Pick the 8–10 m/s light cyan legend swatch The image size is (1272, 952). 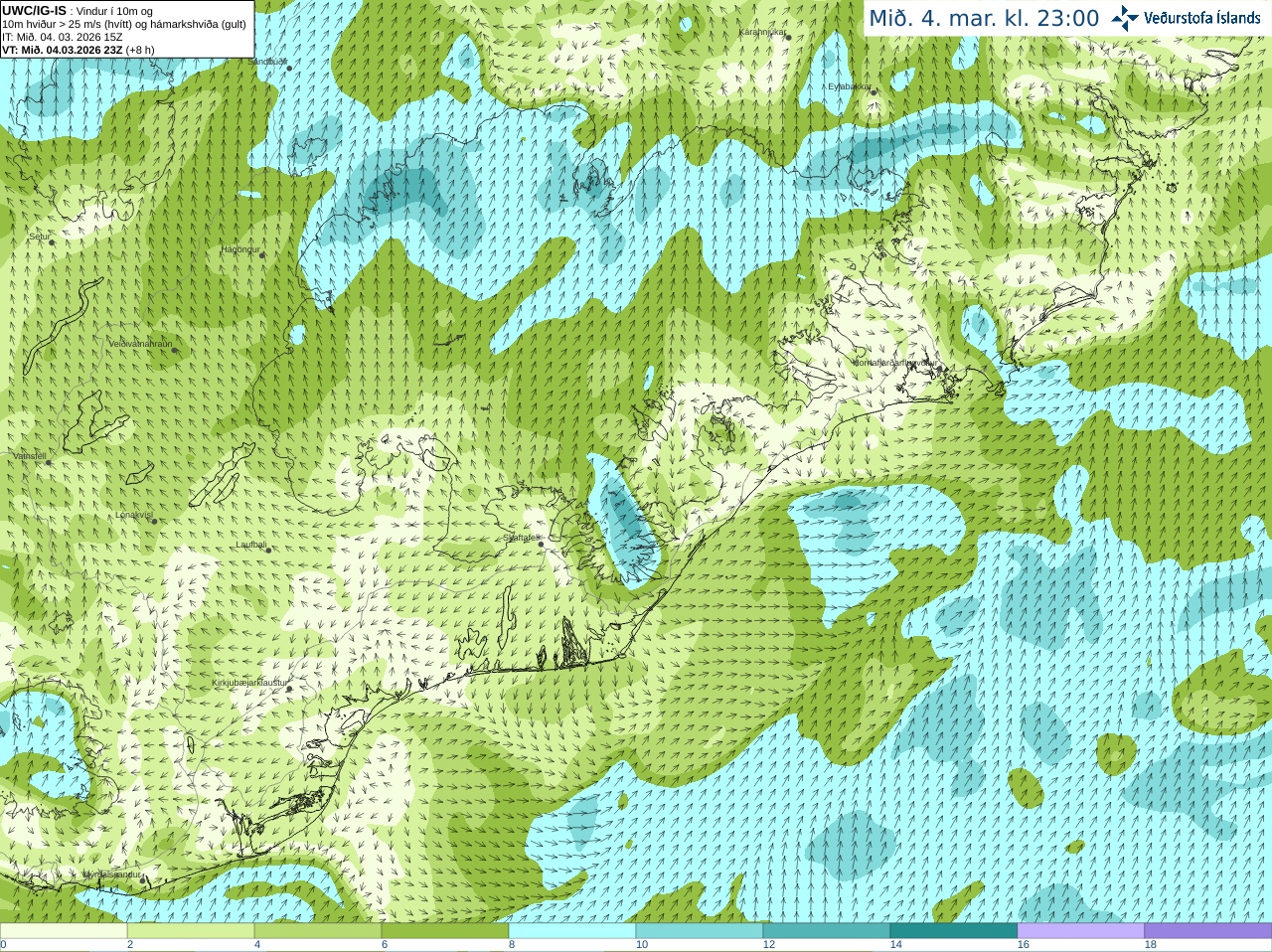[x=572, y=931]
